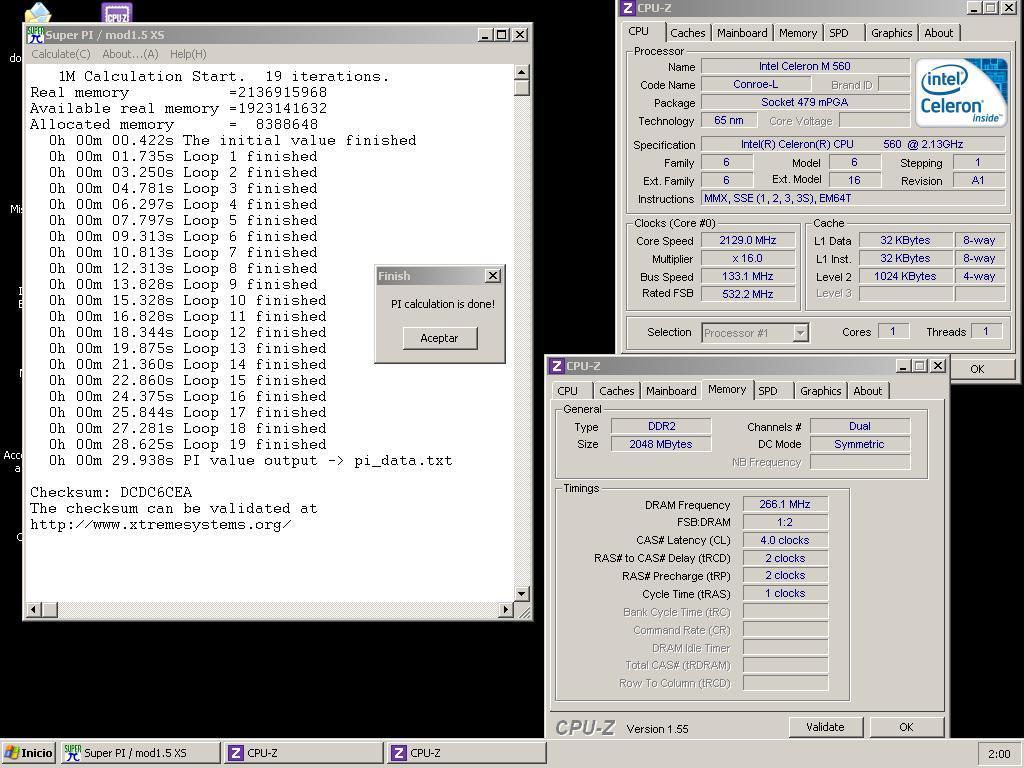Image resolution: width=1024 pixels, height=768 pixels.
Task: Click the Super PI vertical scrollbar thumb
Action: 522,88
